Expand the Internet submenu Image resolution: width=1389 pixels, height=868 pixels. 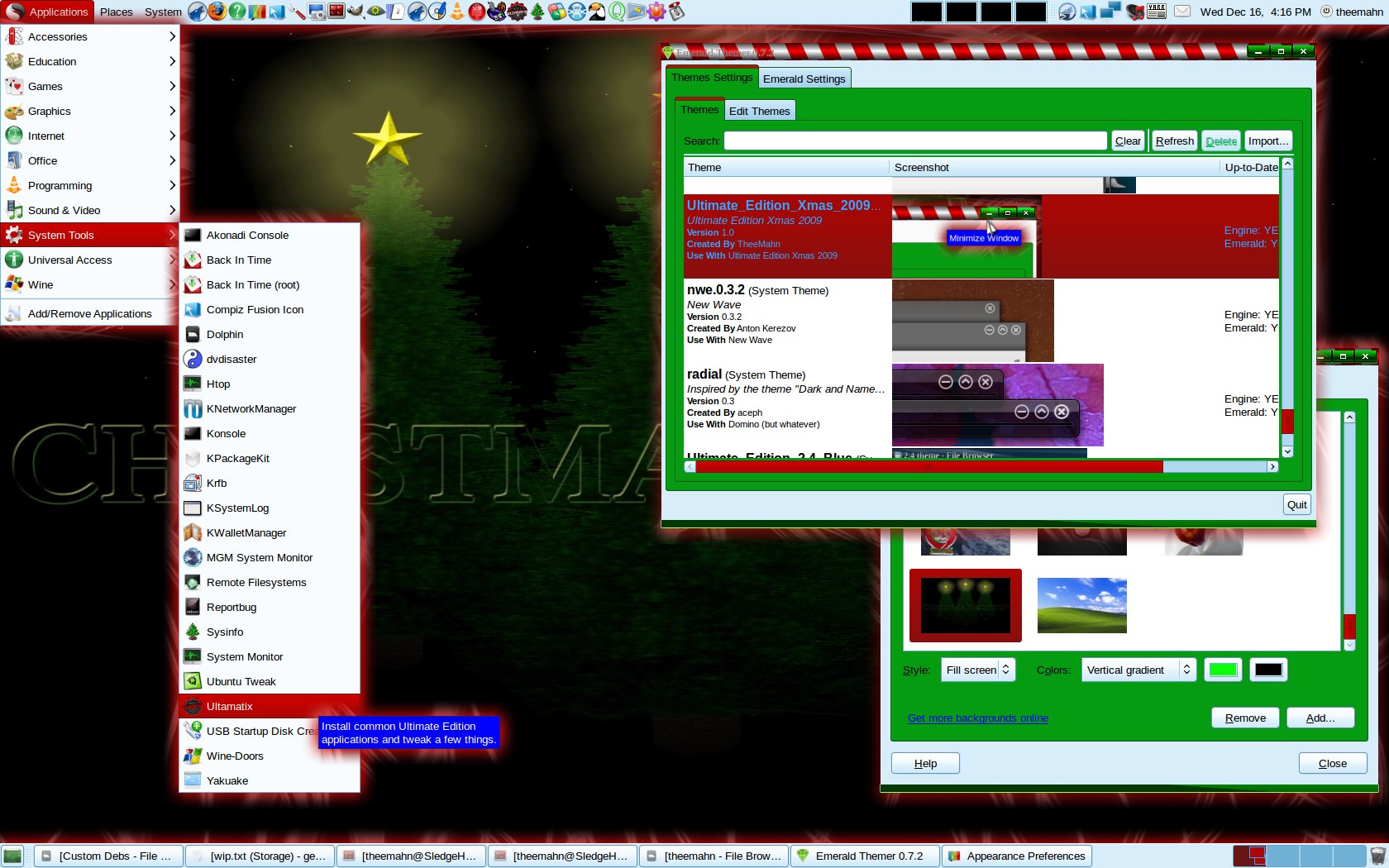90,136
